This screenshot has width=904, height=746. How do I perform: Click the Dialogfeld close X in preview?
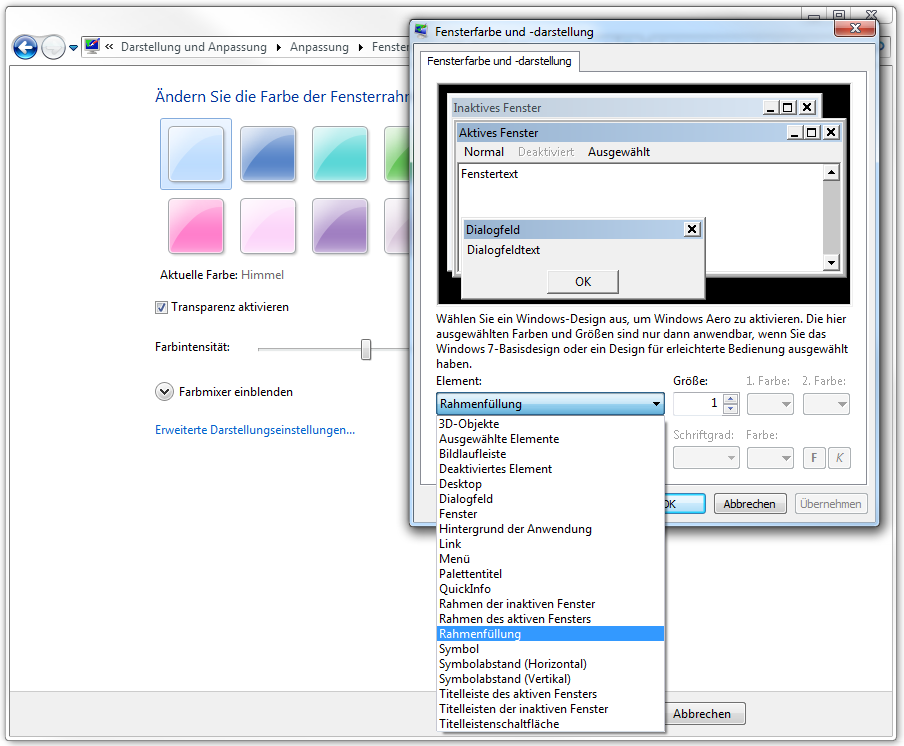[x=692, y=229]
